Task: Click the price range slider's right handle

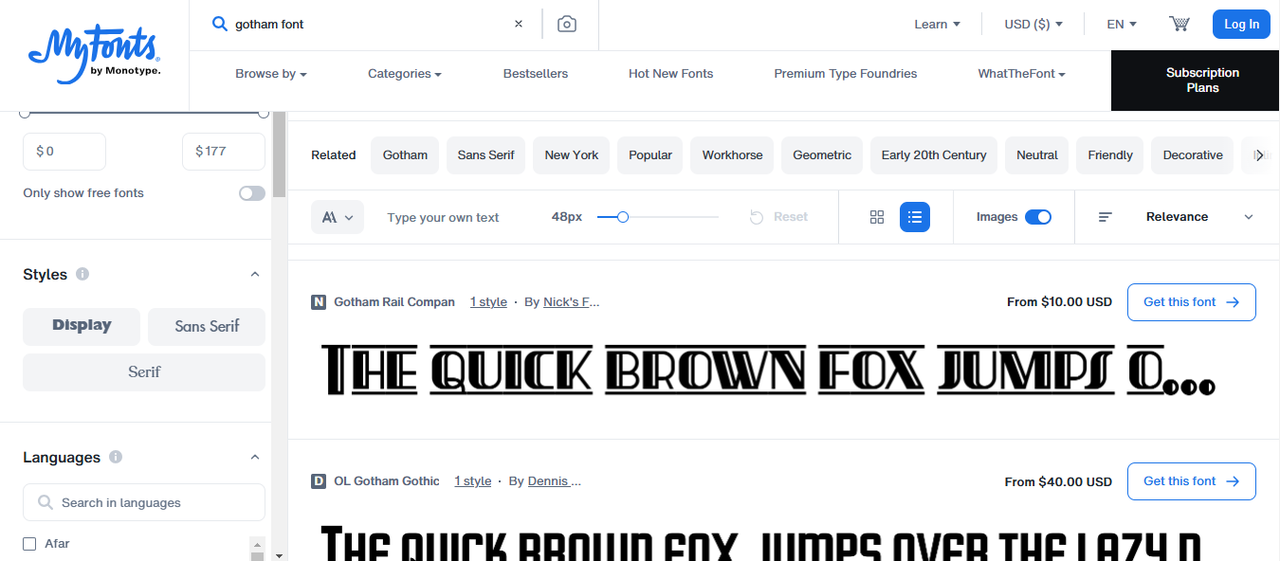Action: pos(264,113)
